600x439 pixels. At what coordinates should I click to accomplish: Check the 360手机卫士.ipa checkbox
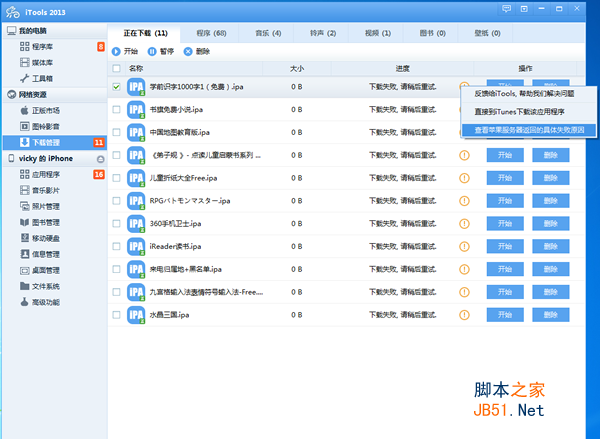coord(116,224)
